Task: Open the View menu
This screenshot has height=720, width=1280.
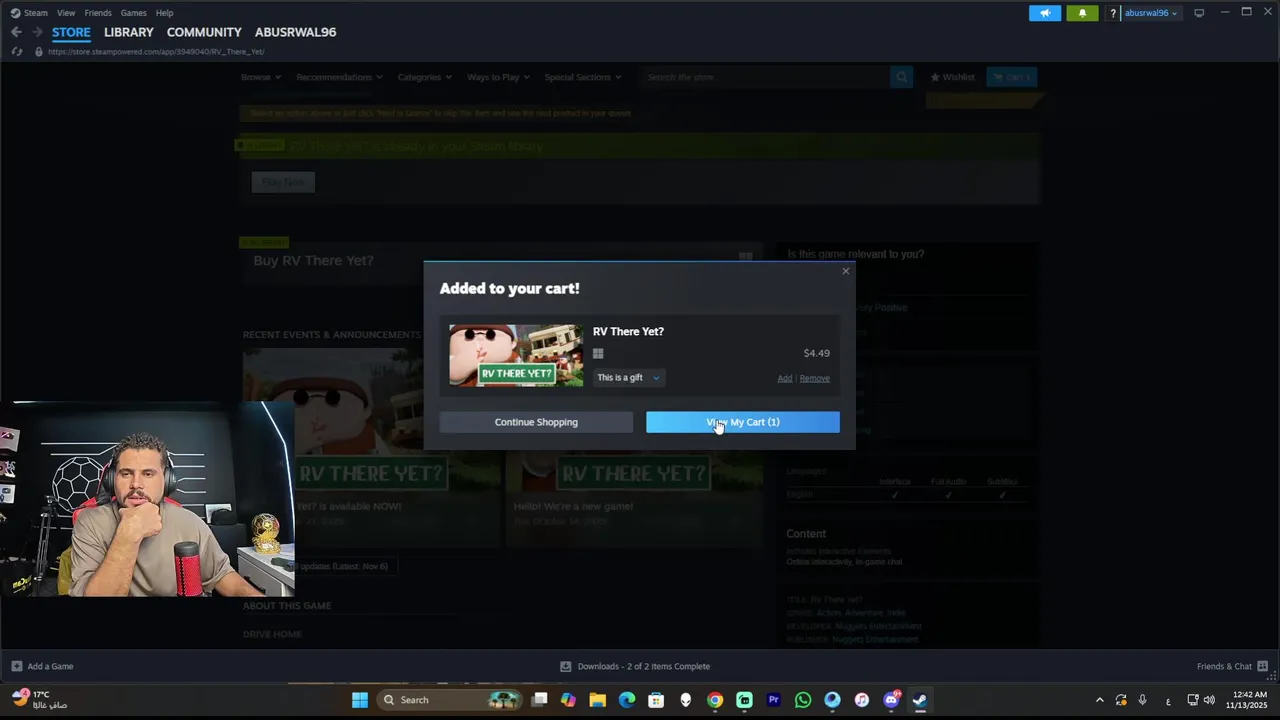Action: 66,13
